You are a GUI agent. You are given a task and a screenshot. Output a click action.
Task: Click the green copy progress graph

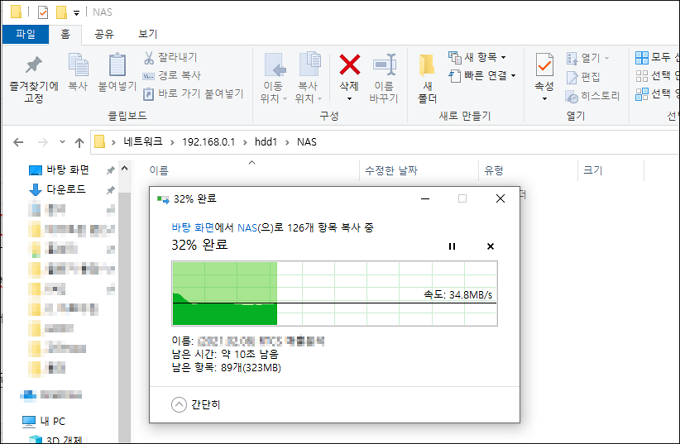334,293
